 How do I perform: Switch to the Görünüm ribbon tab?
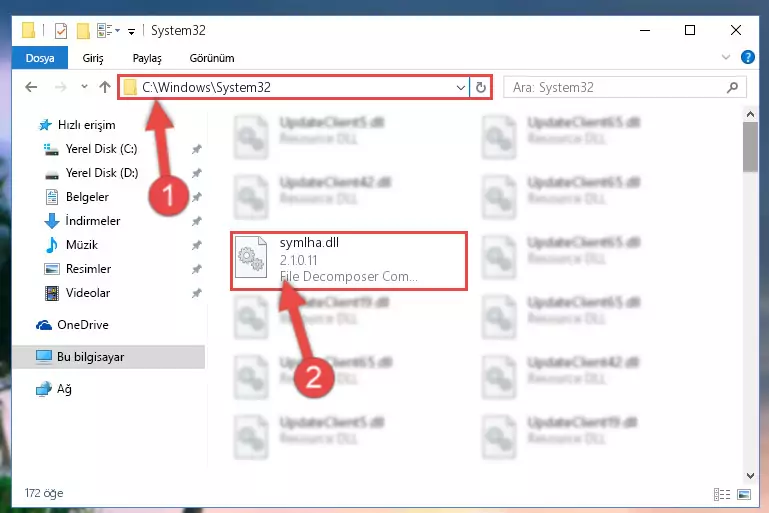[212, 58]
